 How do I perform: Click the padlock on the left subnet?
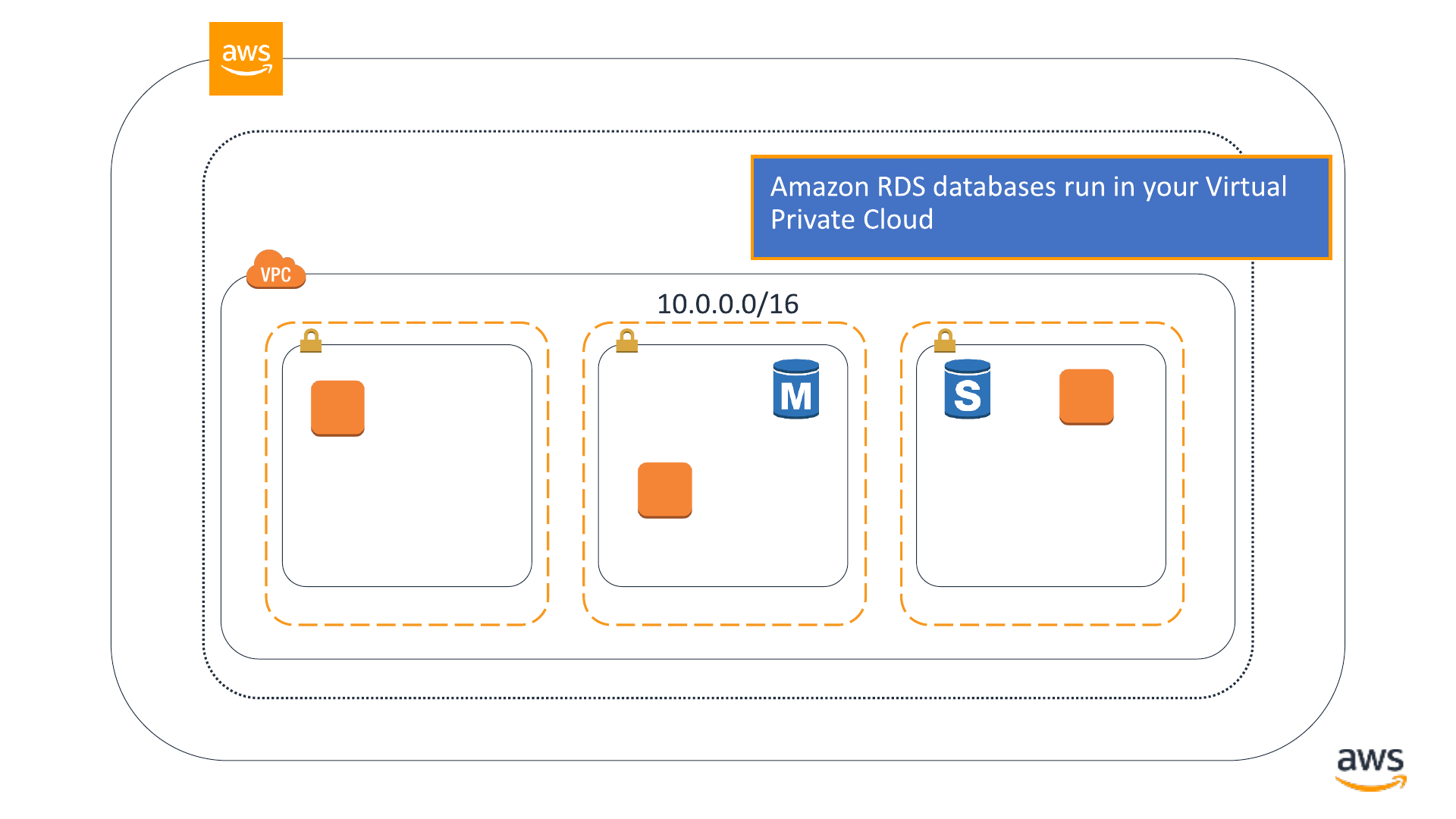point(311,340)
